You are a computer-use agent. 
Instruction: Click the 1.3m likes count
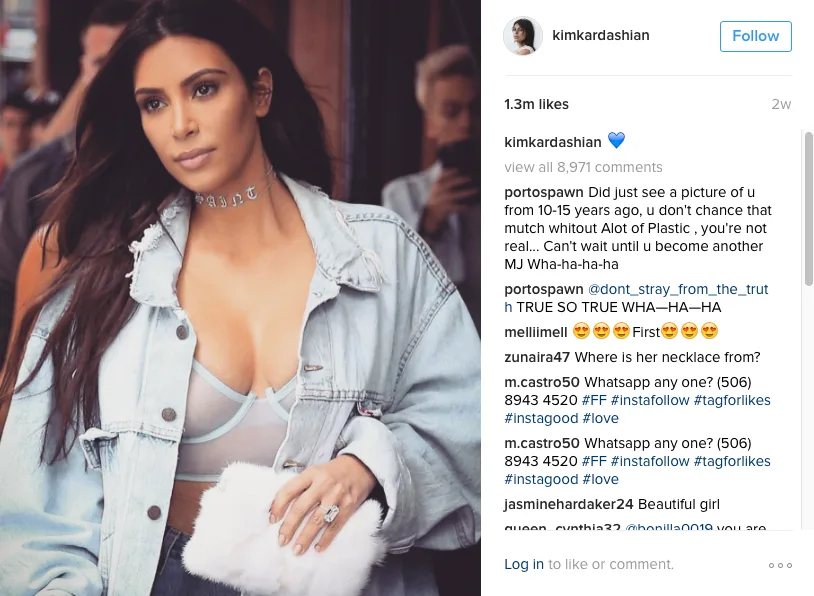coord(536,104)
